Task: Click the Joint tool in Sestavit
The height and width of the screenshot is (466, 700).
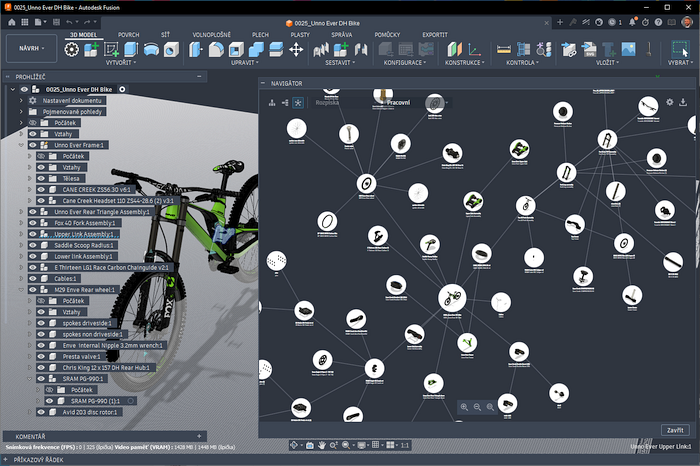Action: pos(361,49)
